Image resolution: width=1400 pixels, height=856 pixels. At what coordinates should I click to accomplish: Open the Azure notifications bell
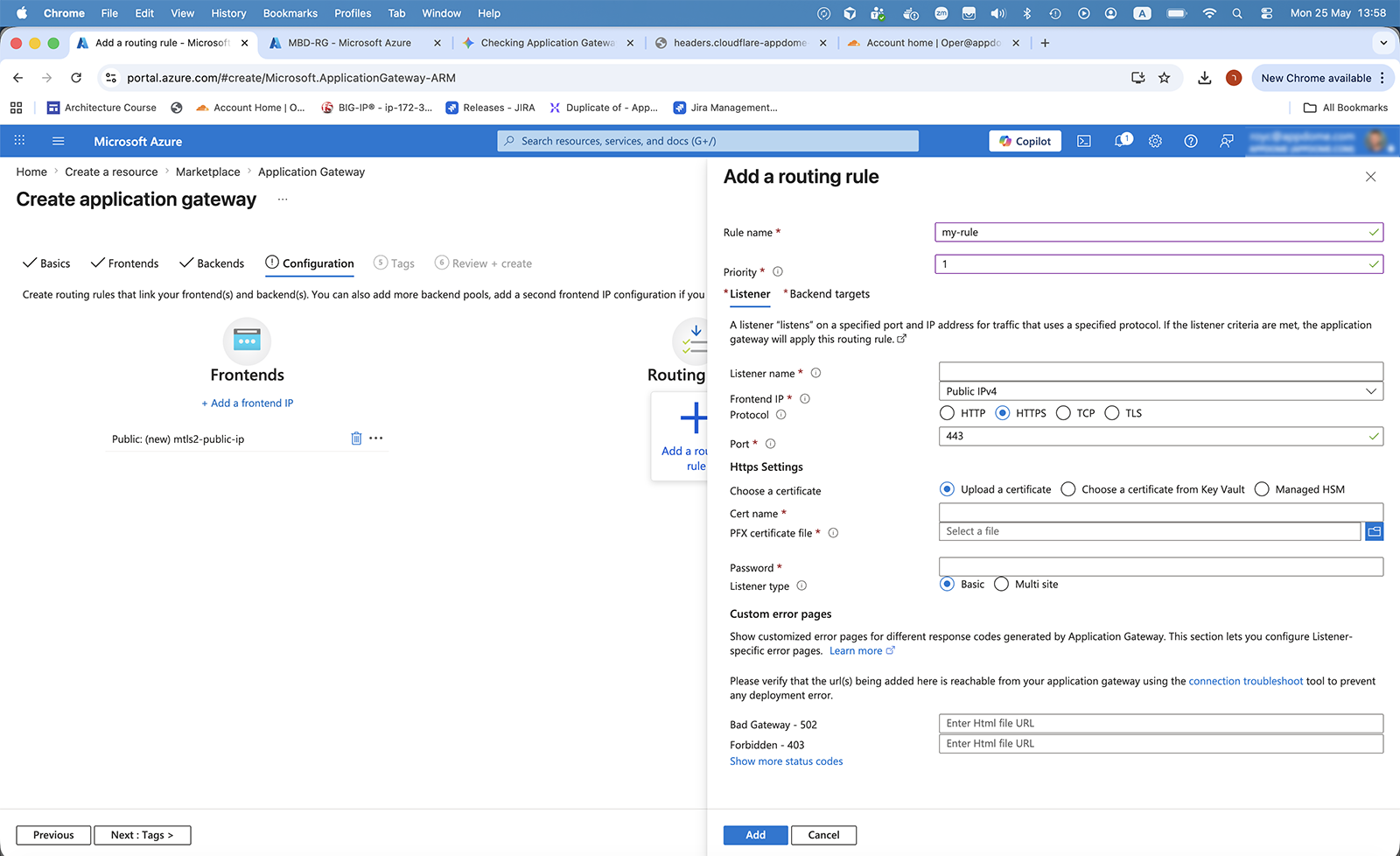pos(1122,141)
